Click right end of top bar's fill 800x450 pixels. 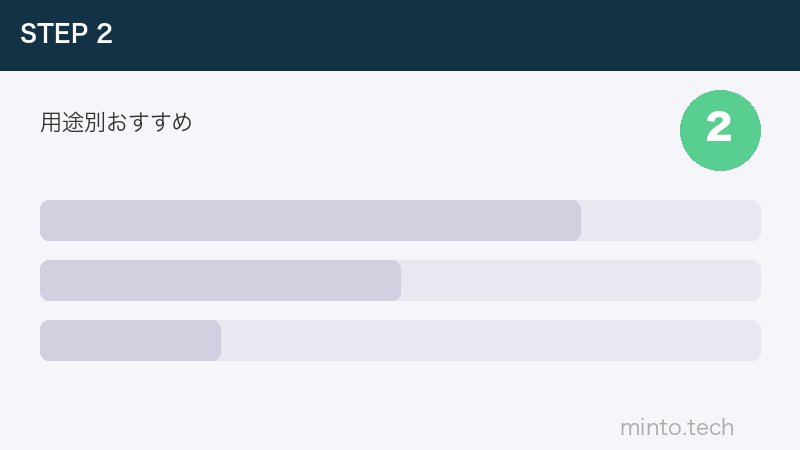tap(575, 221)
